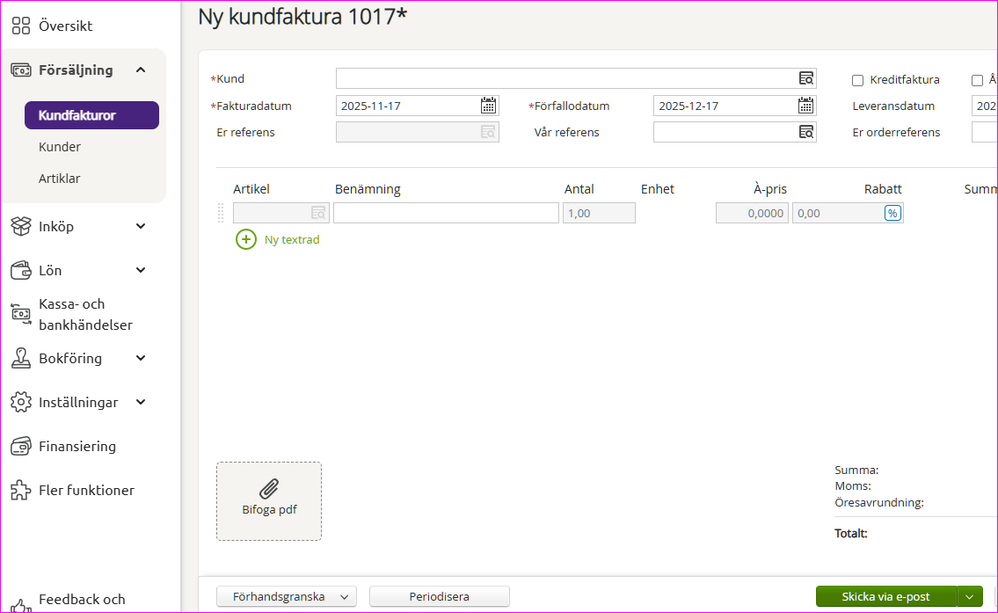
Task: Check the Kreditfaktura checkbox
Action: click(857, 80)
